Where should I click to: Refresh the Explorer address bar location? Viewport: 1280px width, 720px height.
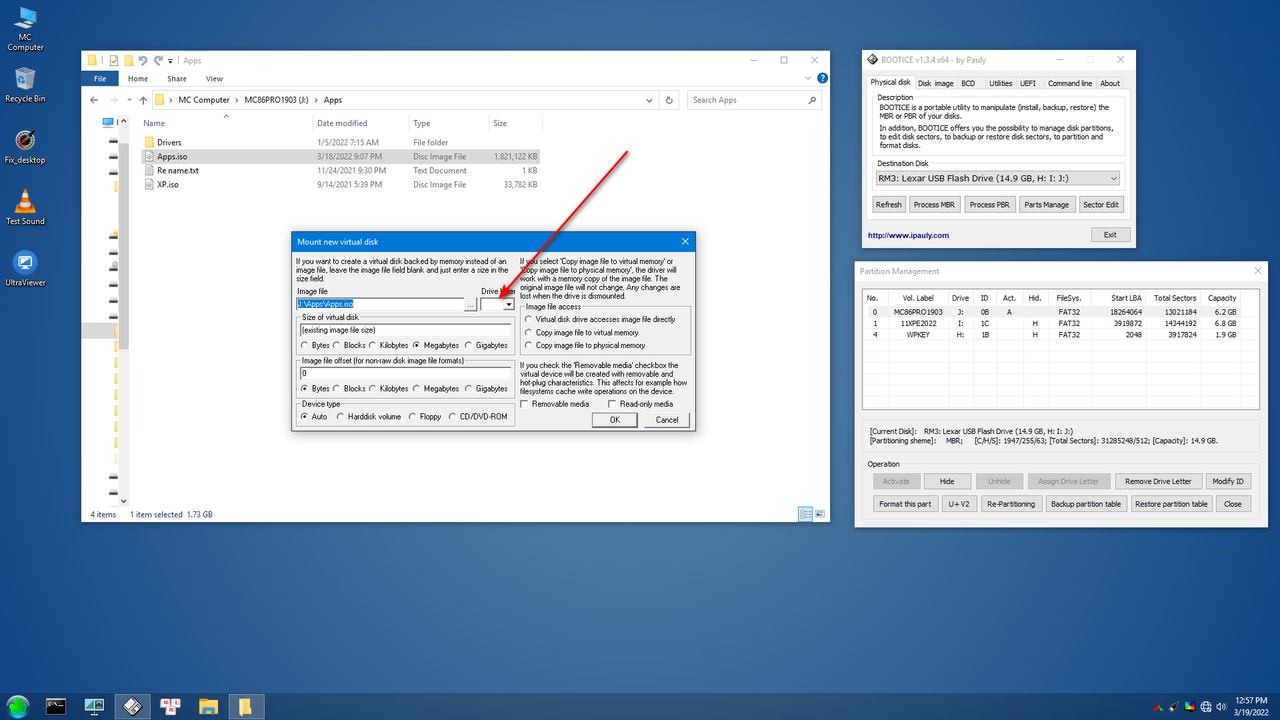tap(669, 100)
